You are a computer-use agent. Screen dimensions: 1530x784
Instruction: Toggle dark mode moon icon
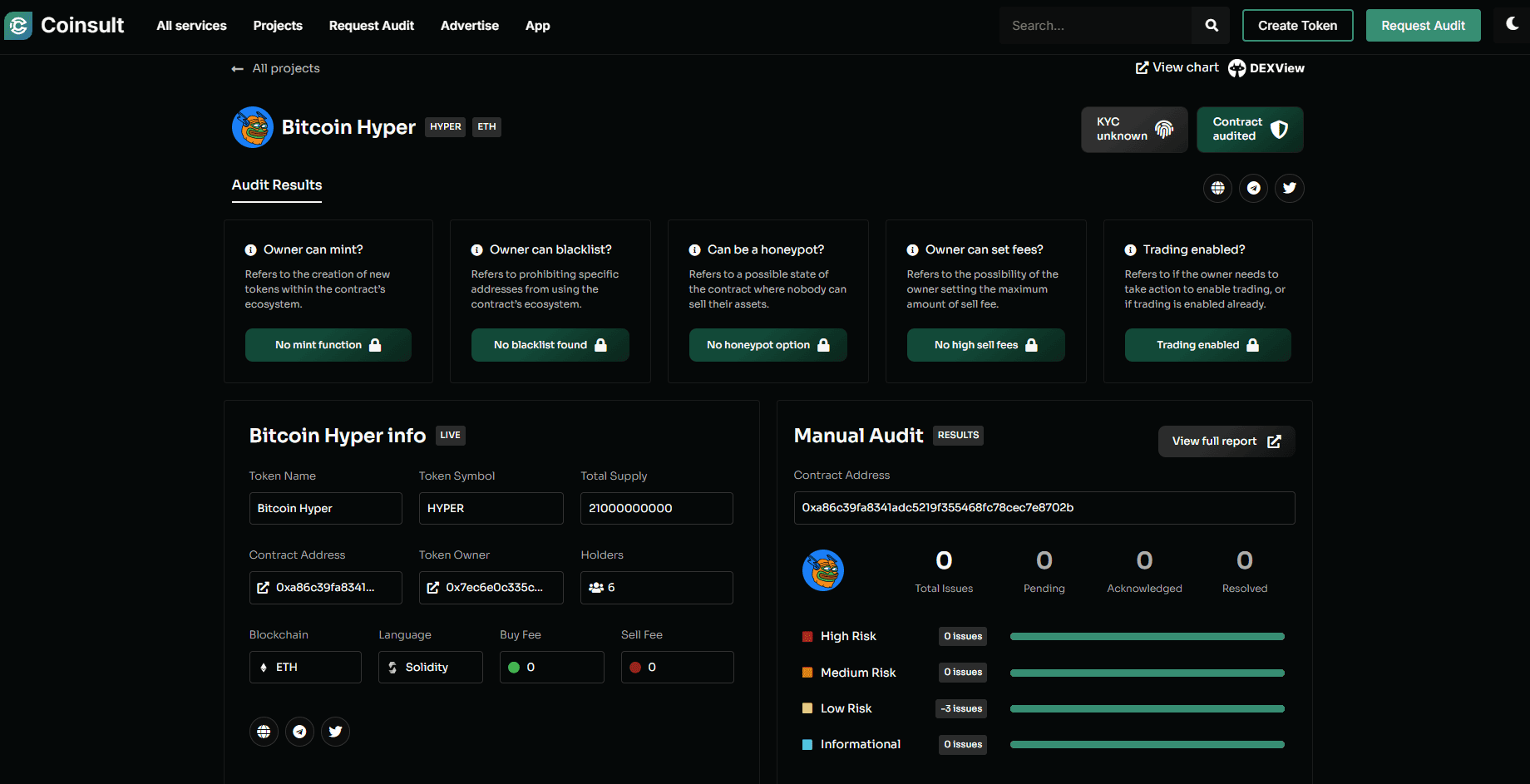(1512, 24)
